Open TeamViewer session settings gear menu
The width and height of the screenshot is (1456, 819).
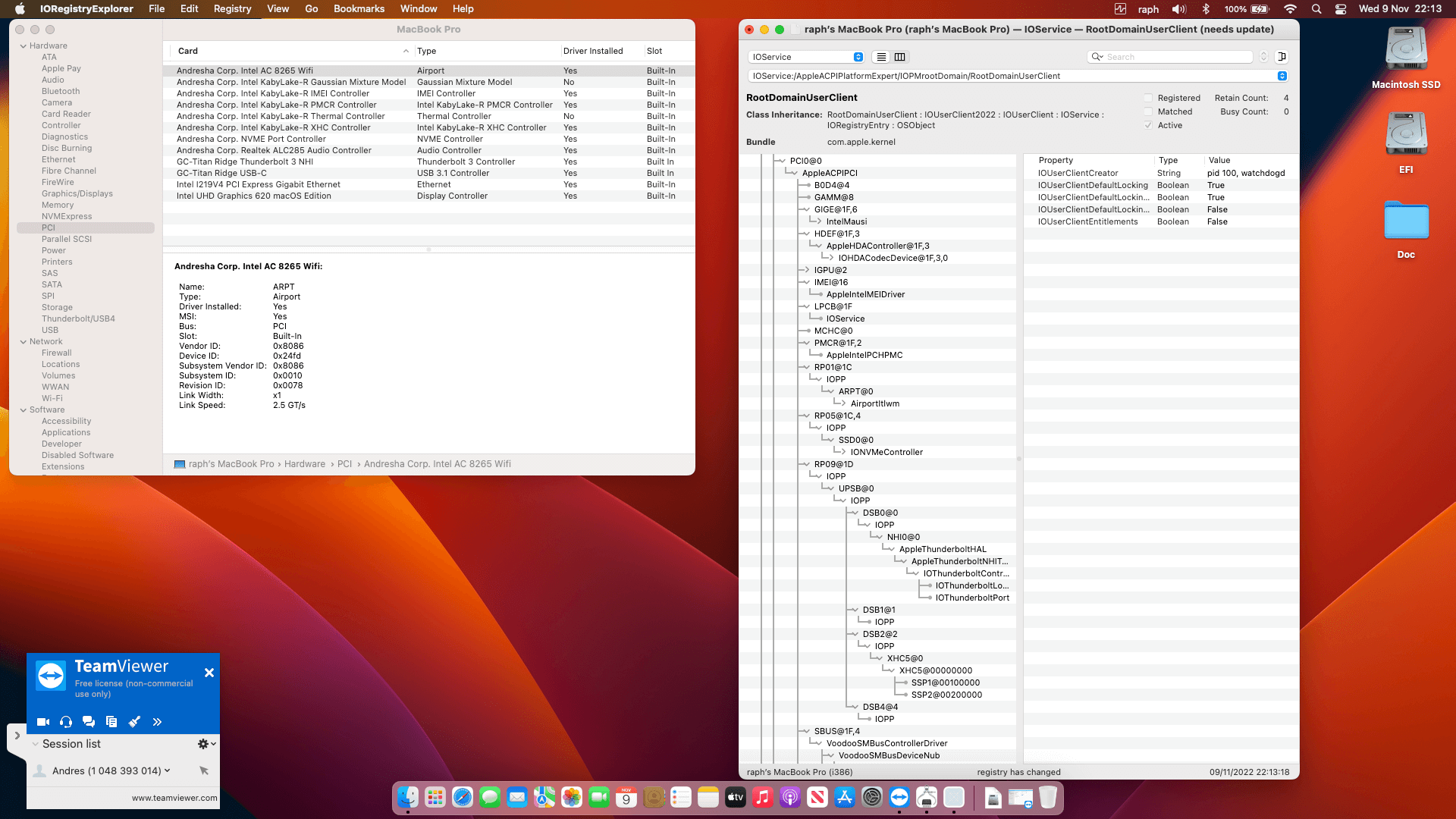[206, 744]
